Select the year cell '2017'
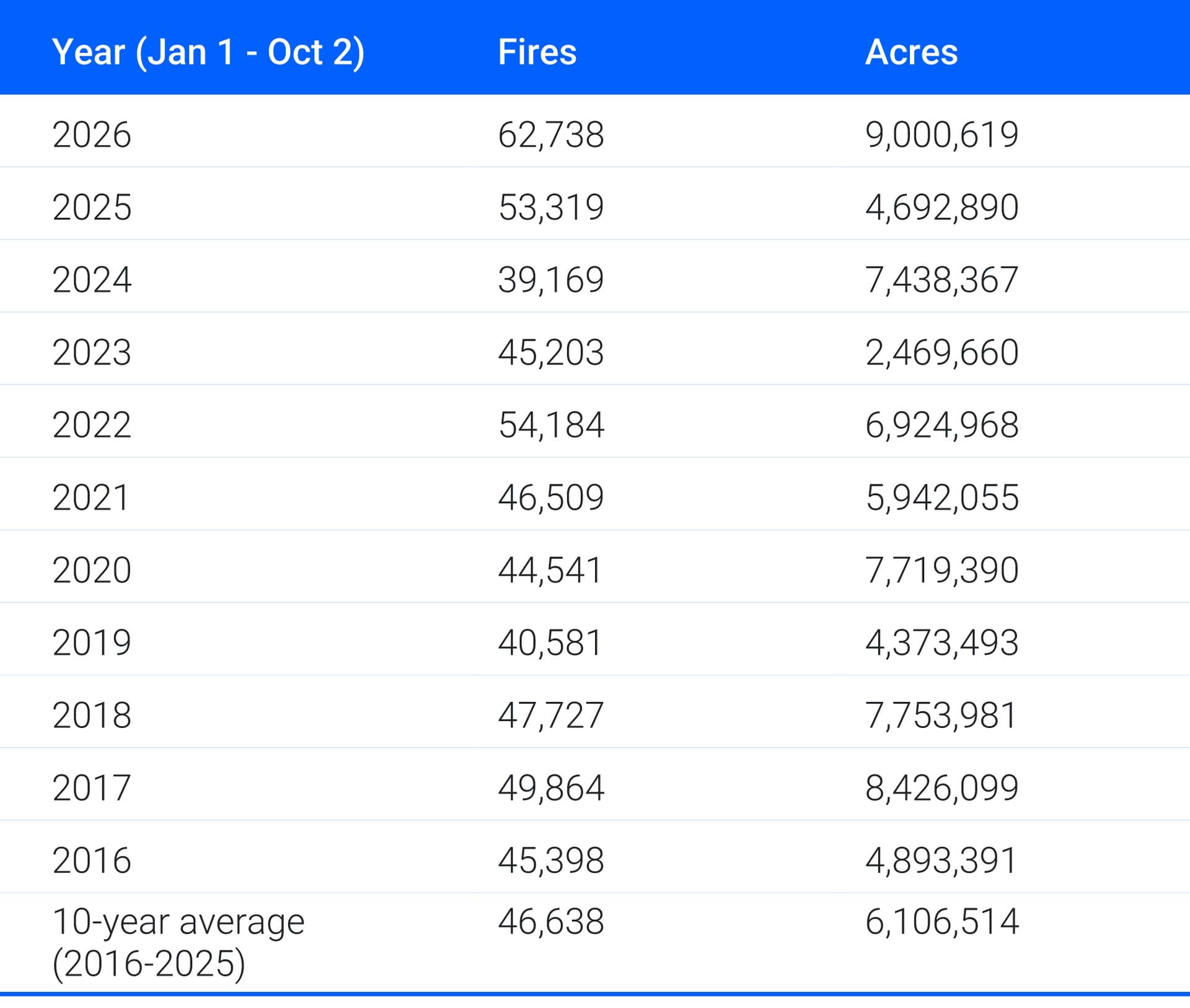 pyautogui.click(x=92, y=787)
